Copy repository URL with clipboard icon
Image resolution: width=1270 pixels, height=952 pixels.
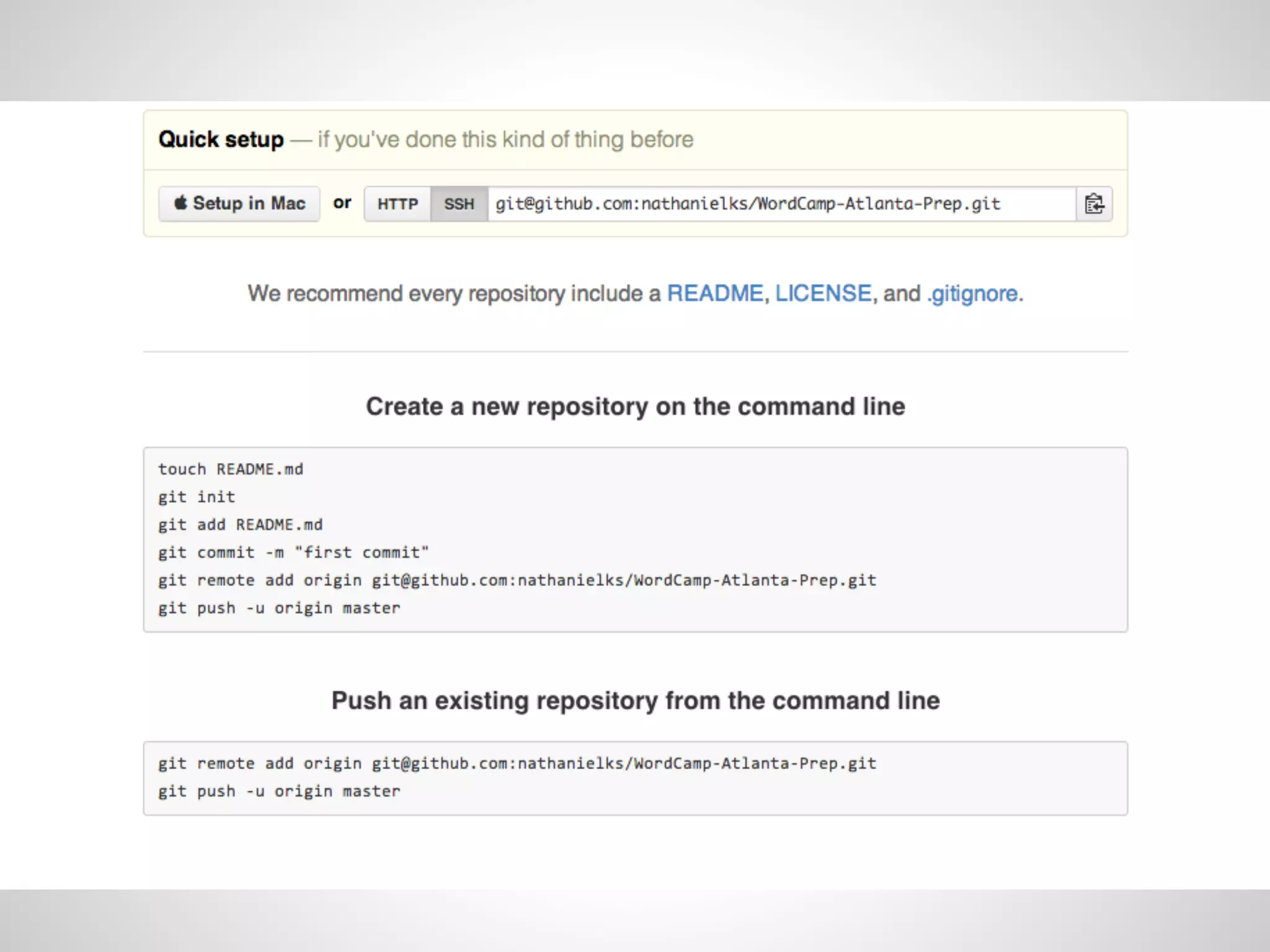click(1094, 204)
